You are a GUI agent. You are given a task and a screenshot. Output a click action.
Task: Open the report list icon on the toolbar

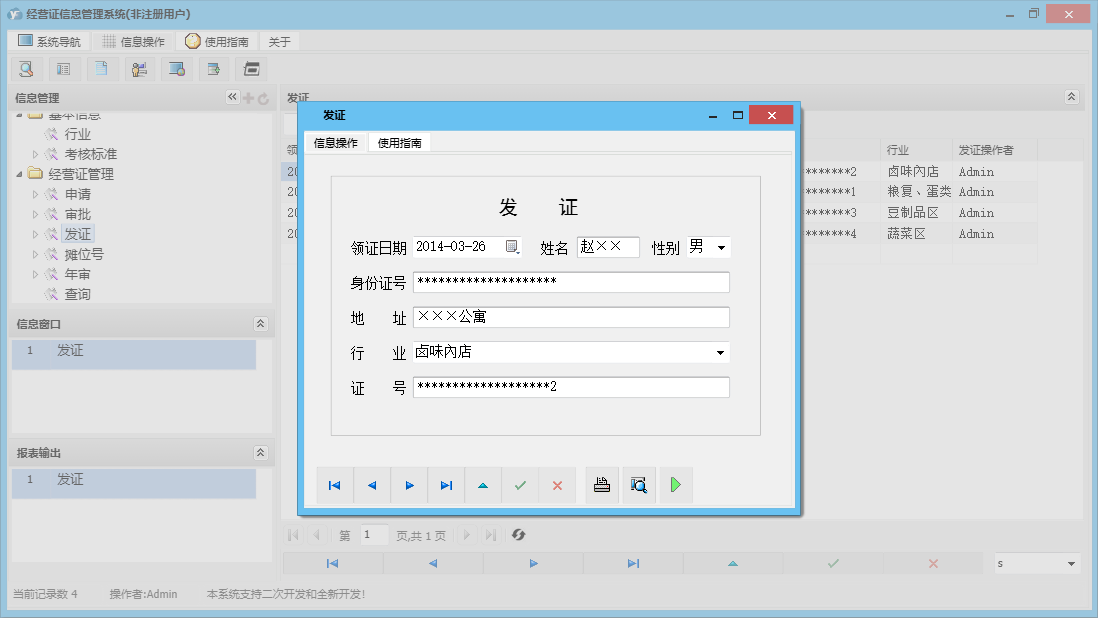63,69
